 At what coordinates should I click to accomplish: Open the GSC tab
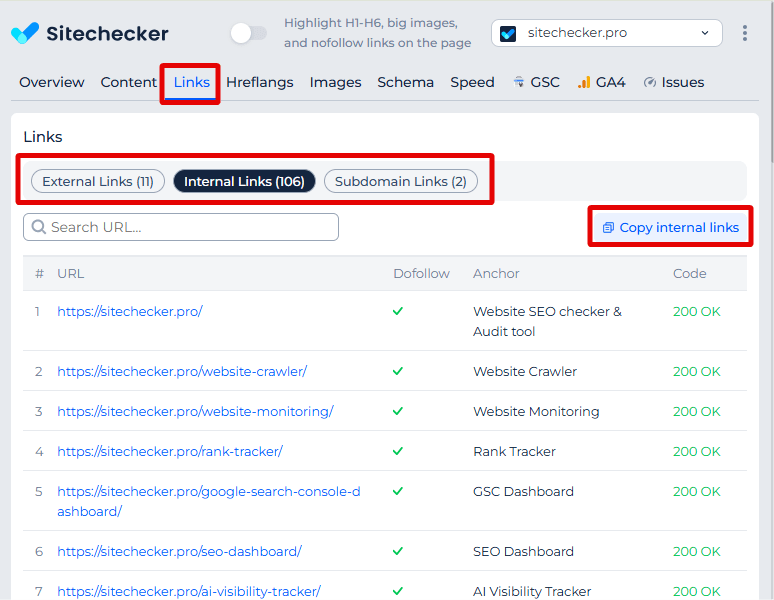tap(537, 82)
